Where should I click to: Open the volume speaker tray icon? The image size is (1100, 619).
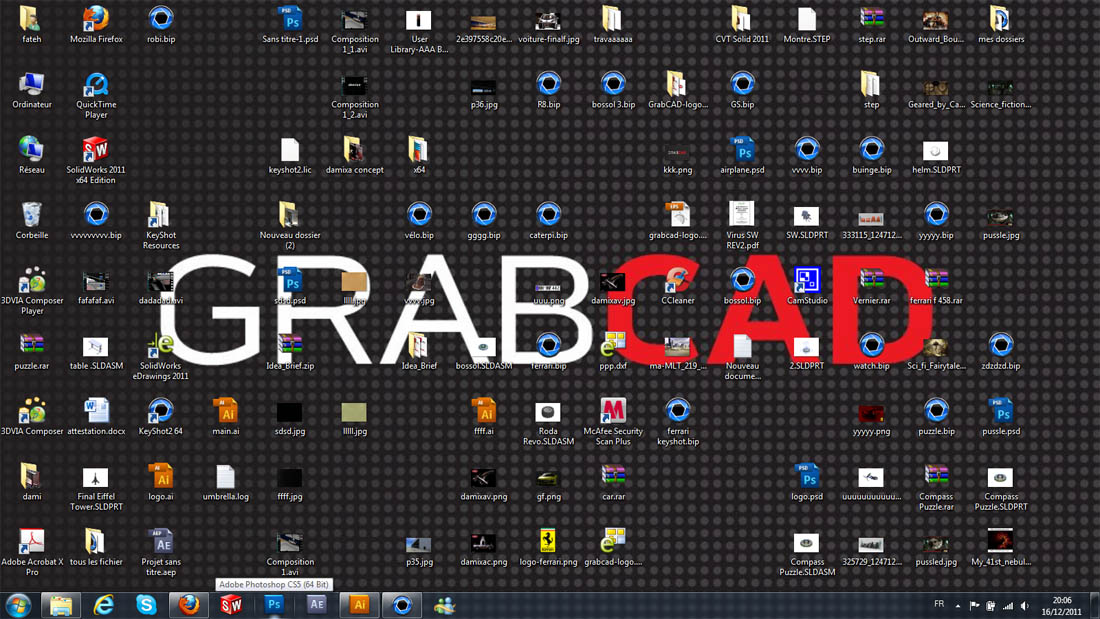click(1024, 606)
